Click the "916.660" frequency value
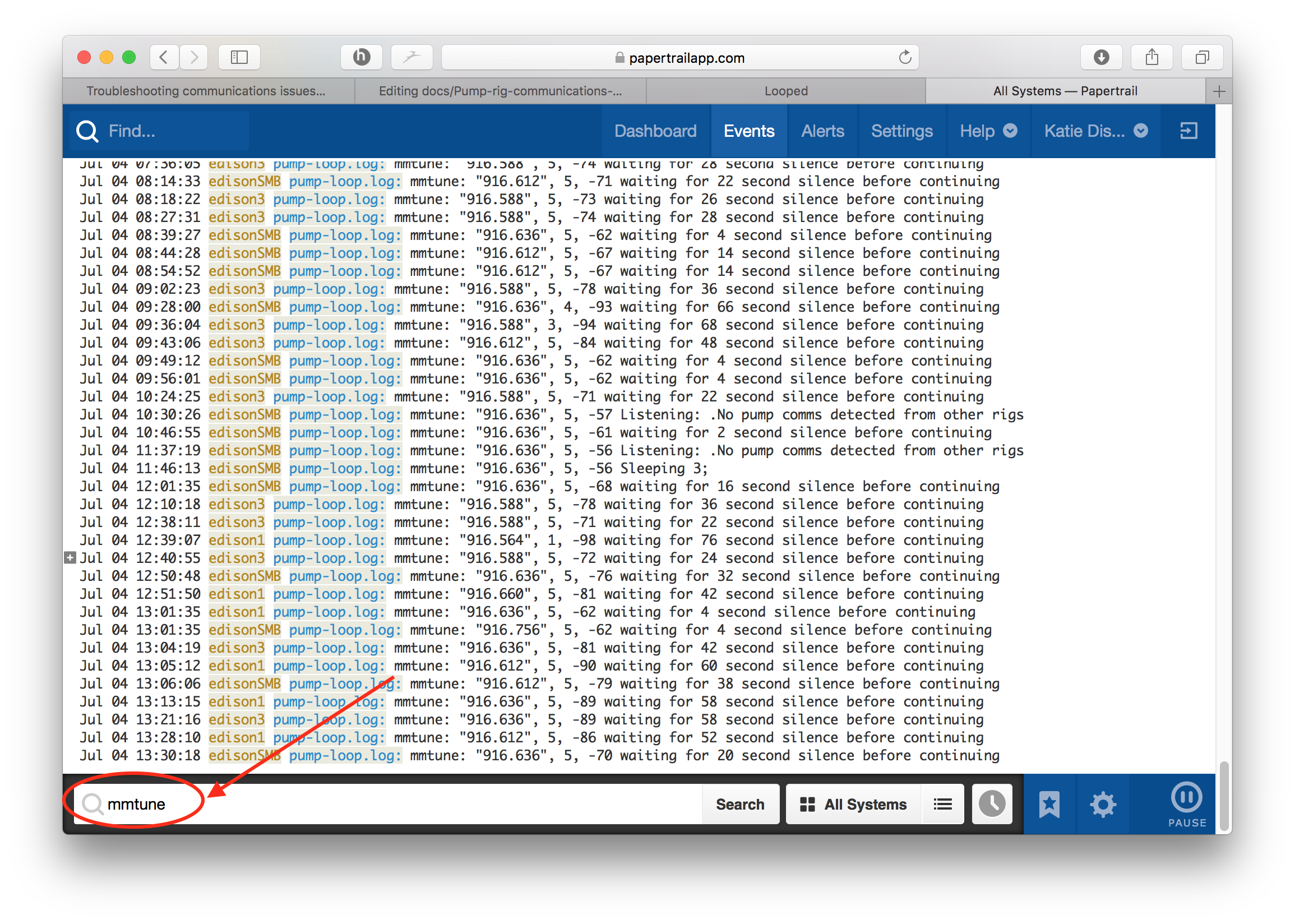 pyautogui.click(x=496, y=593)
